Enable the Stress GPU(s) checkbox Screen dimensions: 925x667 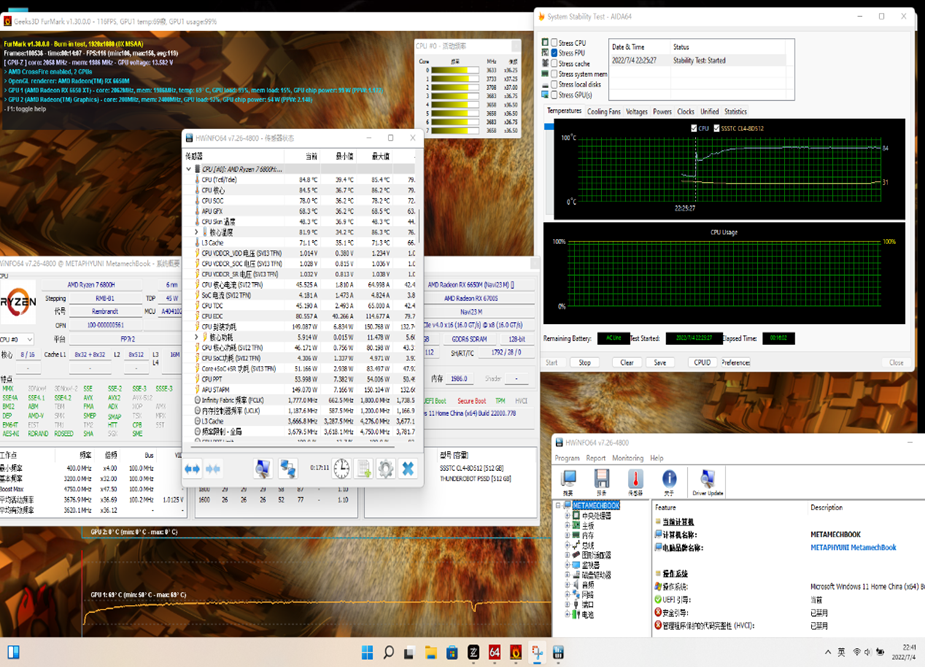click(554, 94)
